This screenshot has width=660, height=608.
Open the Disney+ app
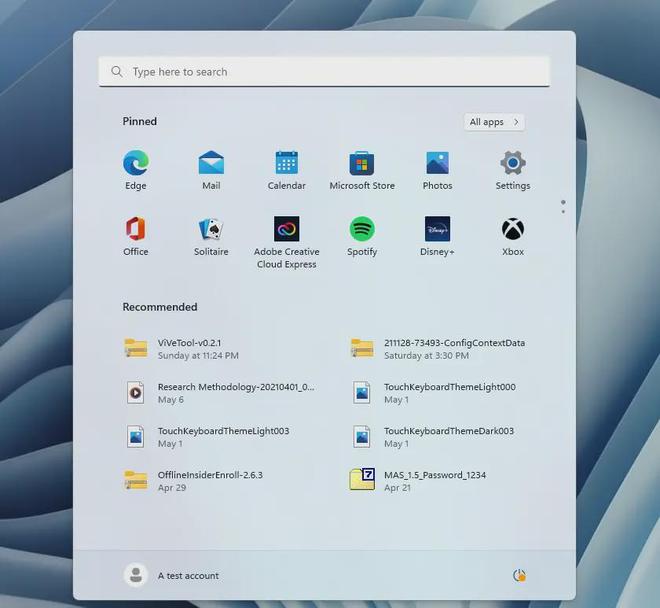coord(437,230)
